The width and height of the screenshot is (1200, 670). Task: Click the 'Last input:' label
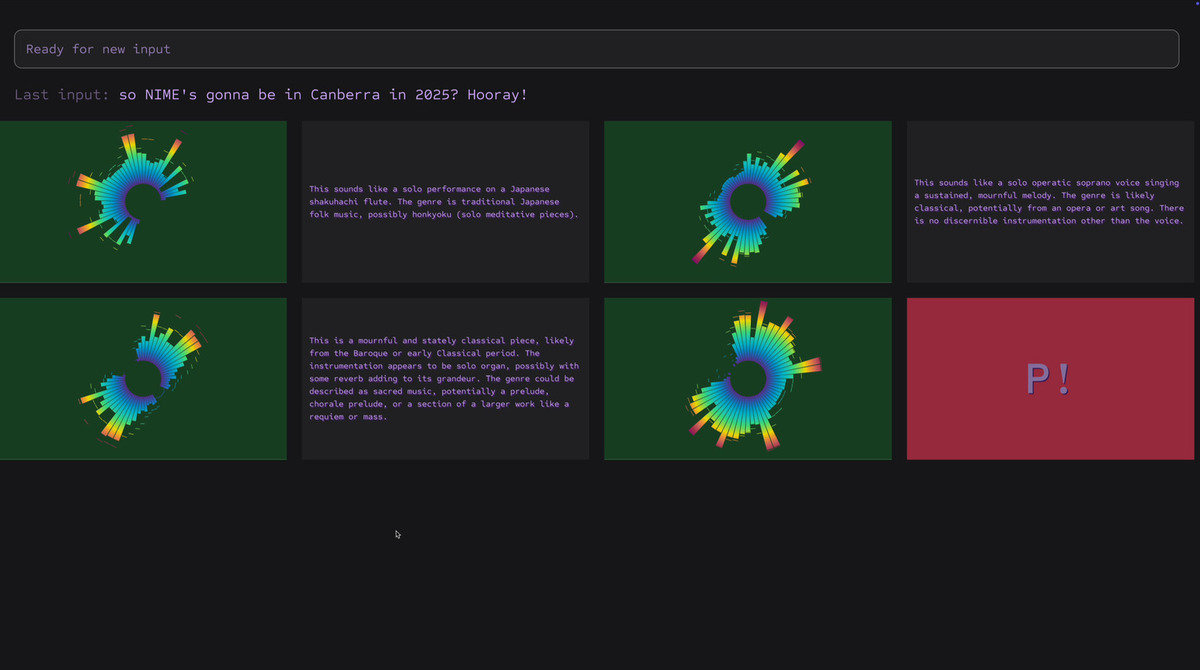[x=62, y=95]
